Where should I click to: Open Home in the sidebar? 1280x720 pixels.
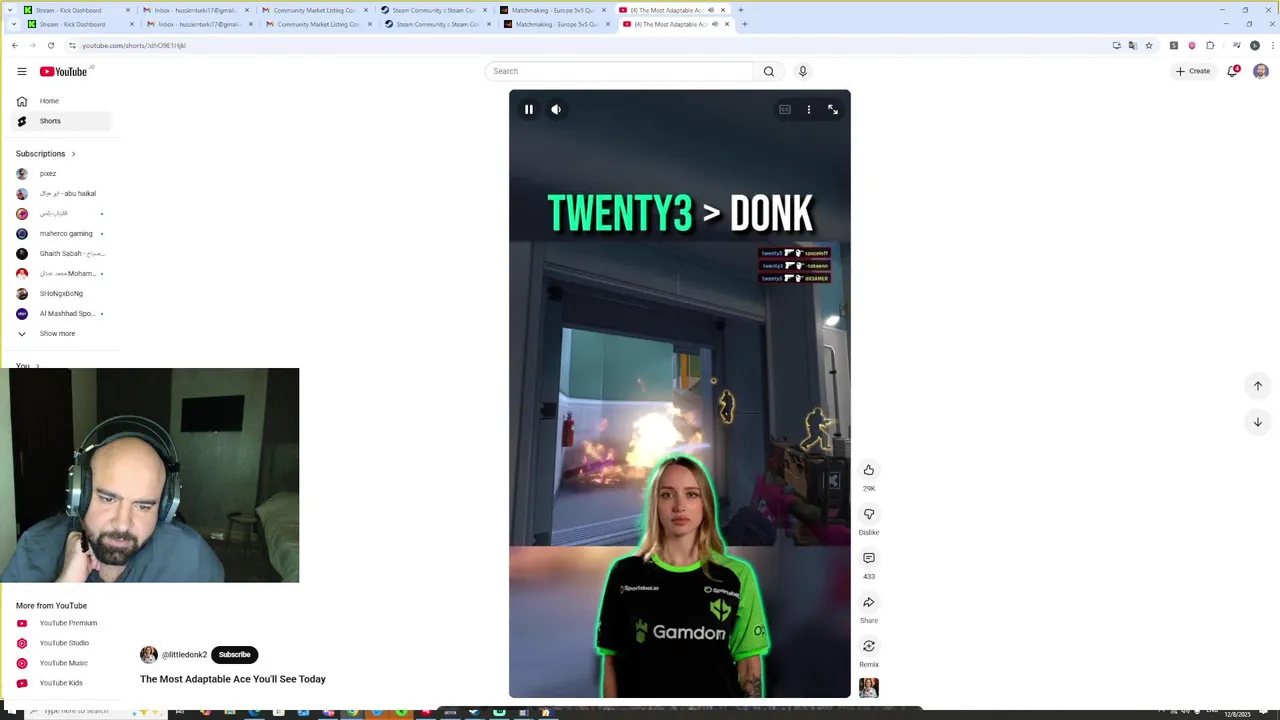coord(60,101)
